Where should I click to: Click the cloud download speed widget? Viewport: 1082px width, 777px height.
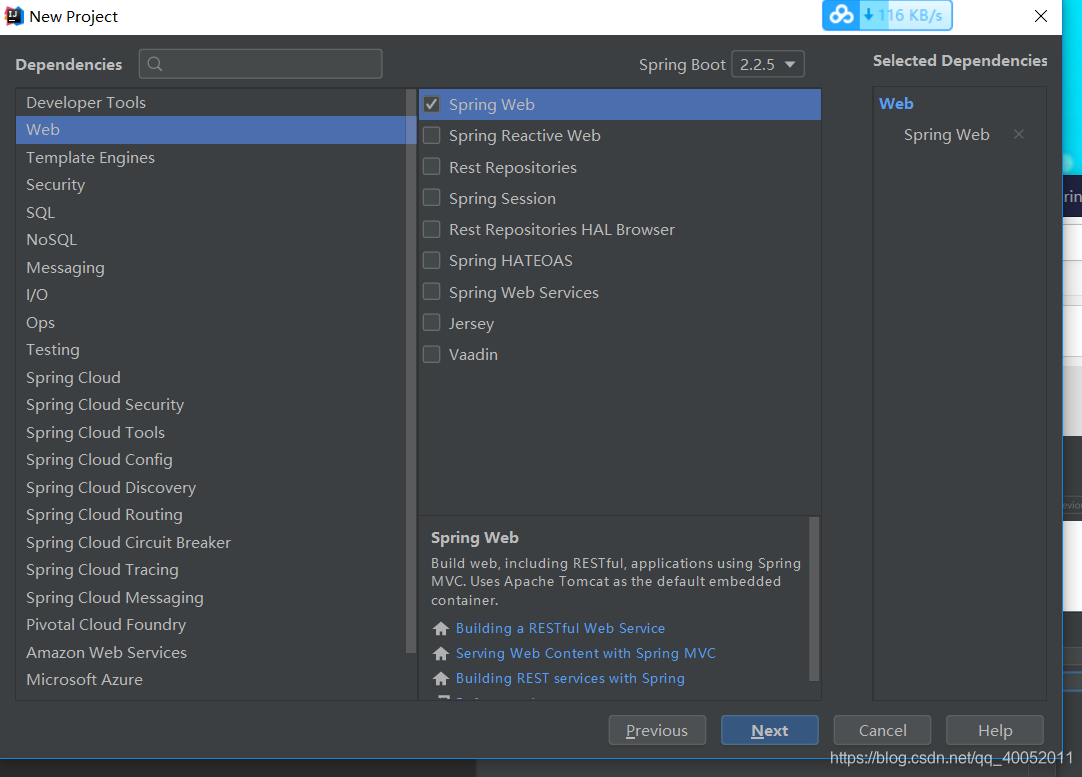tap(887, 15)
